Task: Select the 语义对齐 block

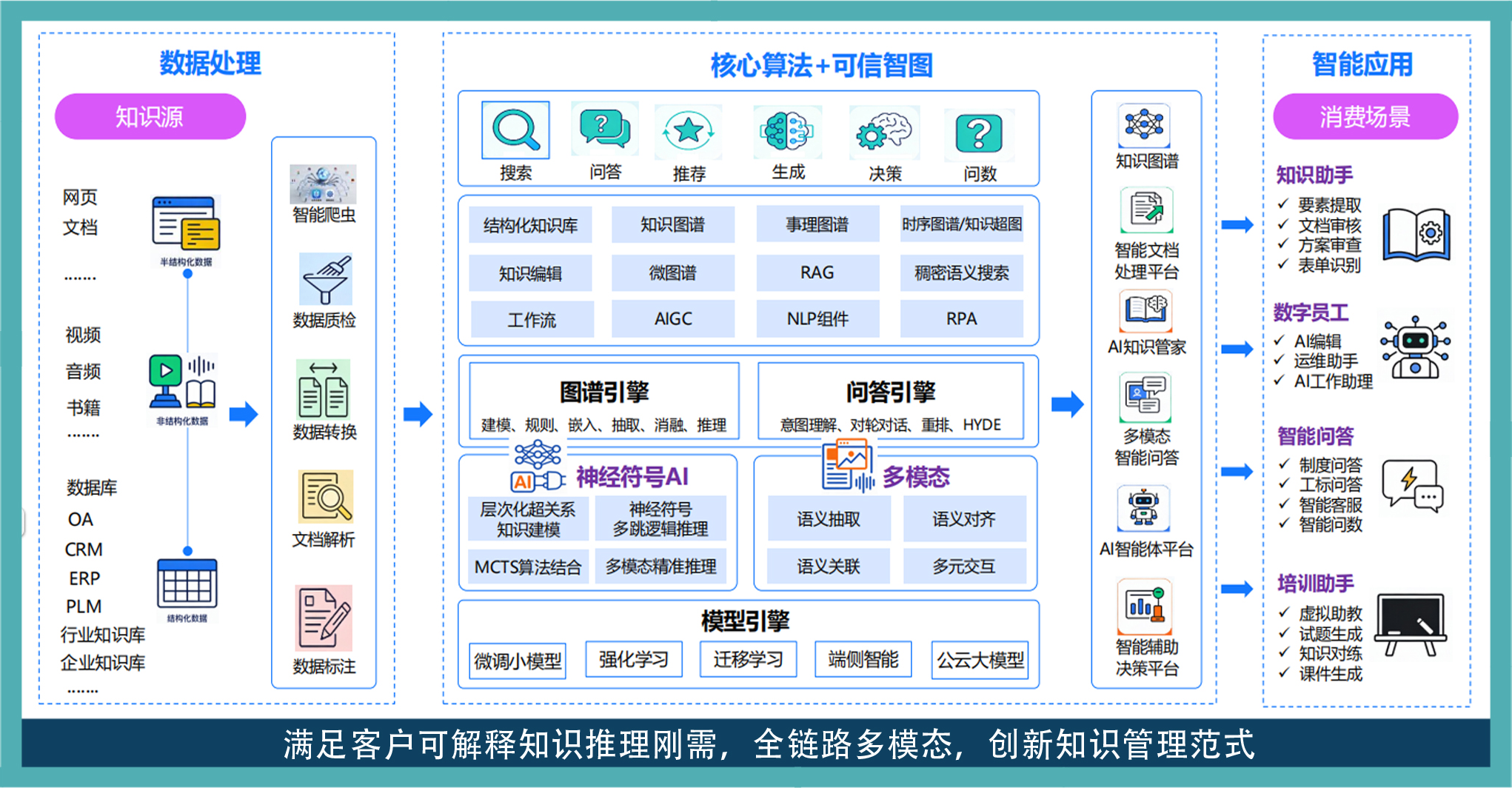Action: (x=964, y=518)
